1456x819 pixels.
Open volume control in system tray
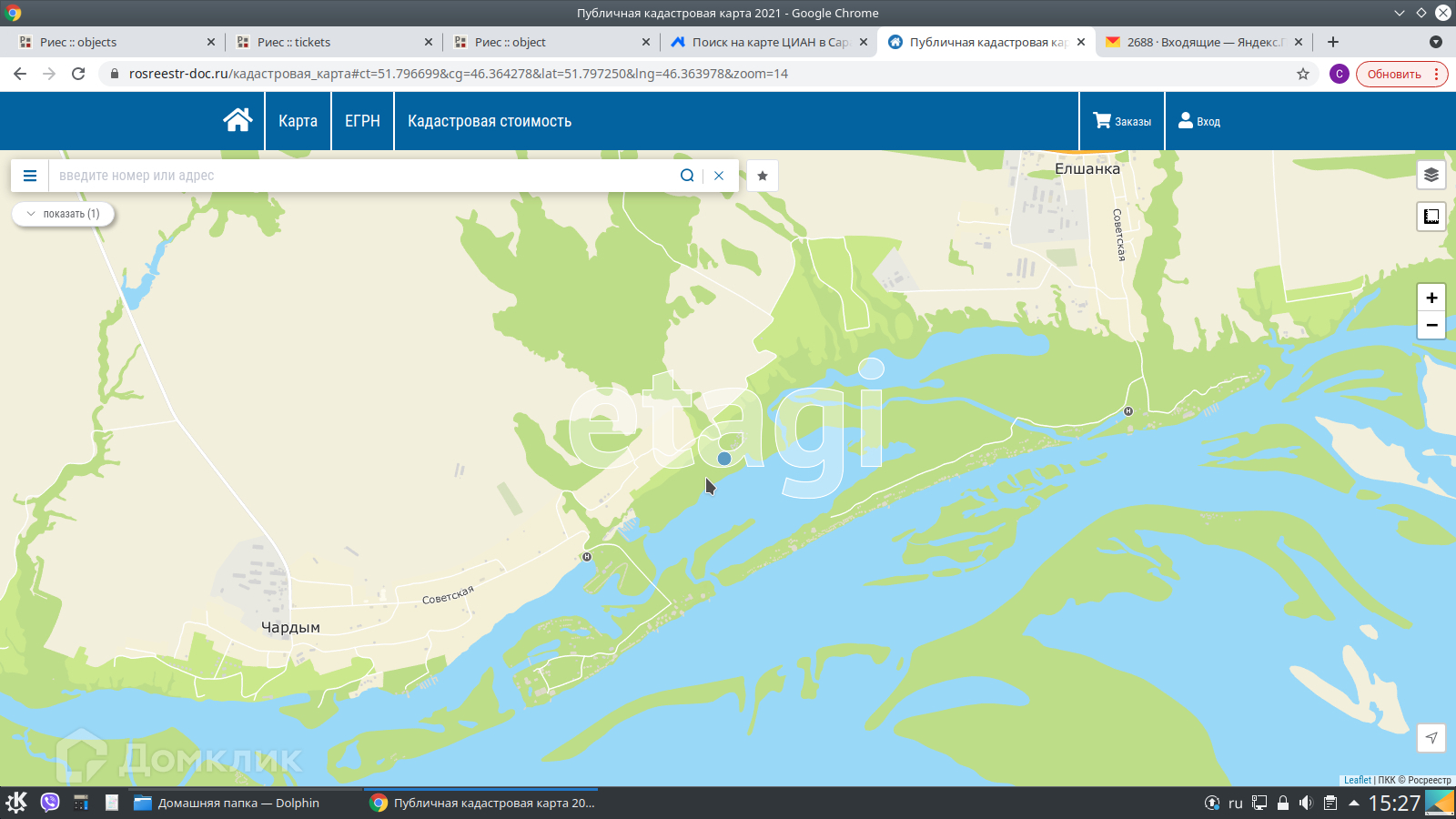(x=1306, y=803)
